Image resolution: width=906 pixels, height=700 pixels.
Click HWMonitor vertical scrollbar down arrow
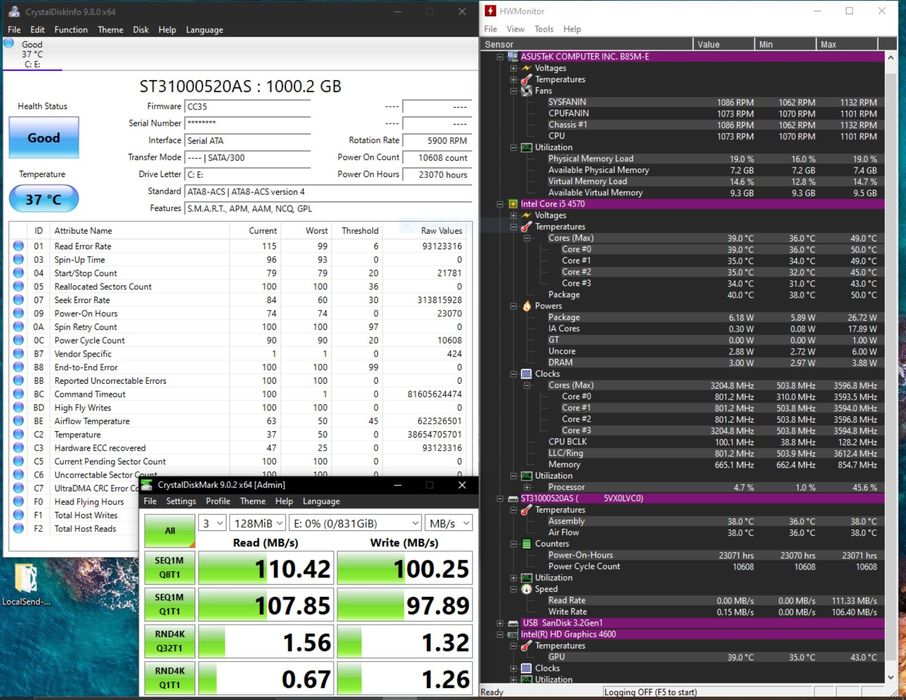[890, 677]
